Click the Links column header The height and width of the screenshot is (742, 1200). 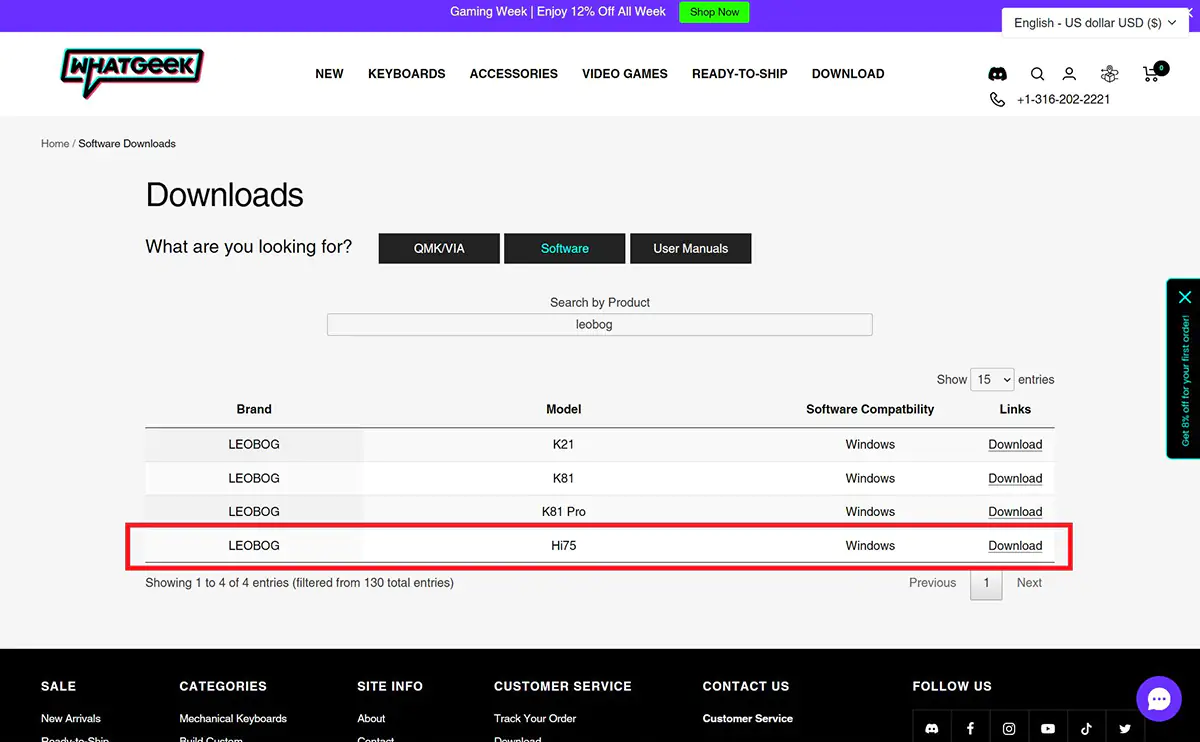click(x=1015, y=409)
